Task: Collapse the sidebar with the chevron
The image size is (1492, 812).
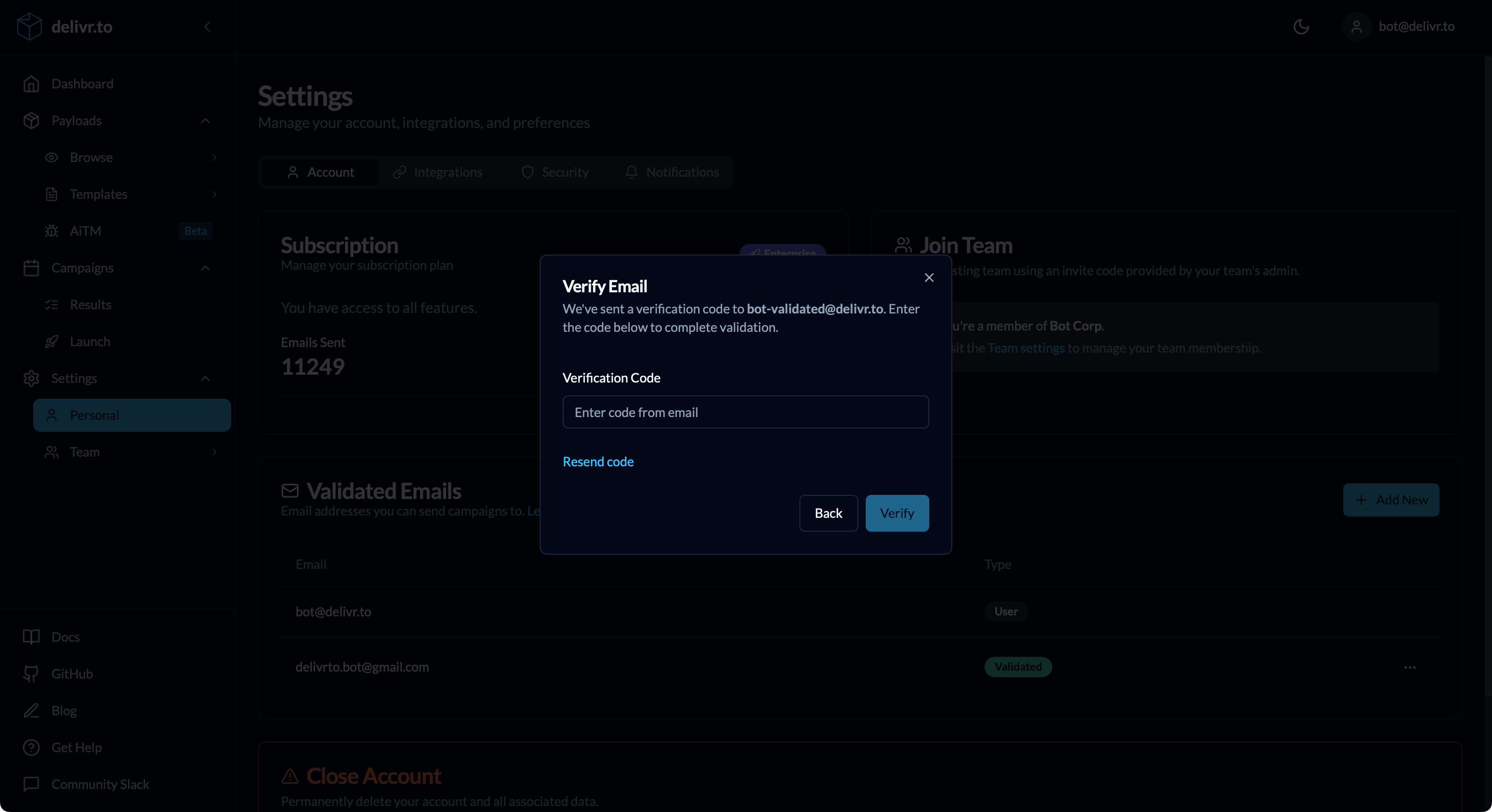Action: point(207,27)
